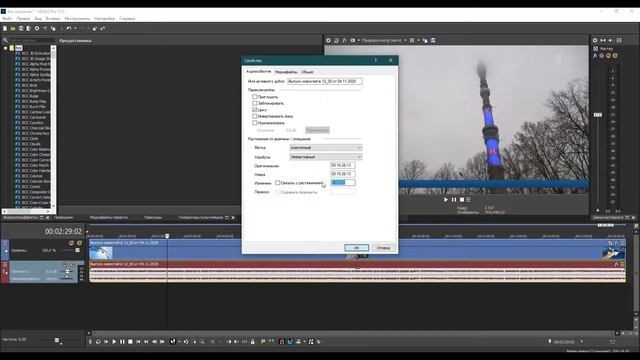Viewport: 640px width, 360px height.
Task: Uncheck the Цикл checkbox
Action: (255, 110)
